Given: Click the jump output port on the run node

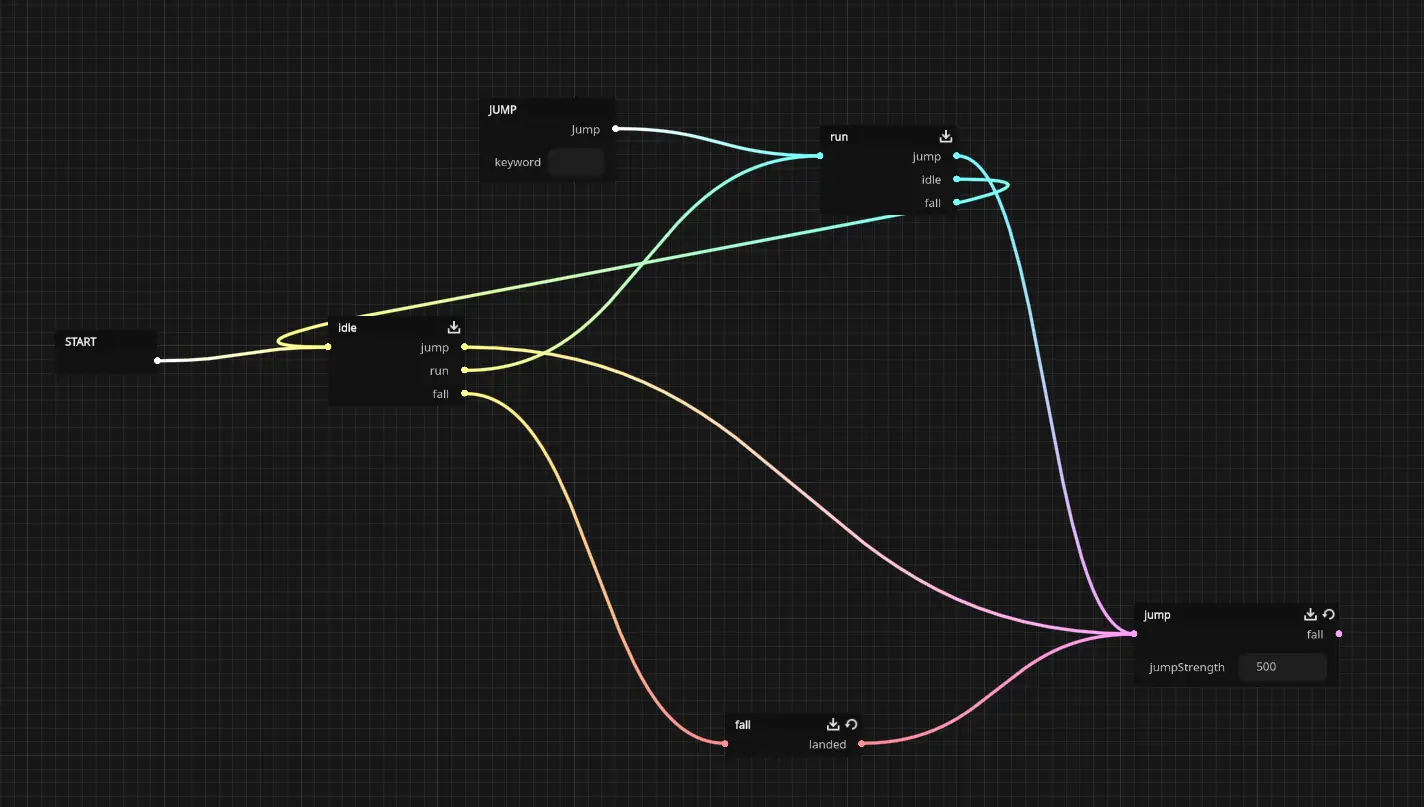Looking at the screenshot, I should click(956, 156).
